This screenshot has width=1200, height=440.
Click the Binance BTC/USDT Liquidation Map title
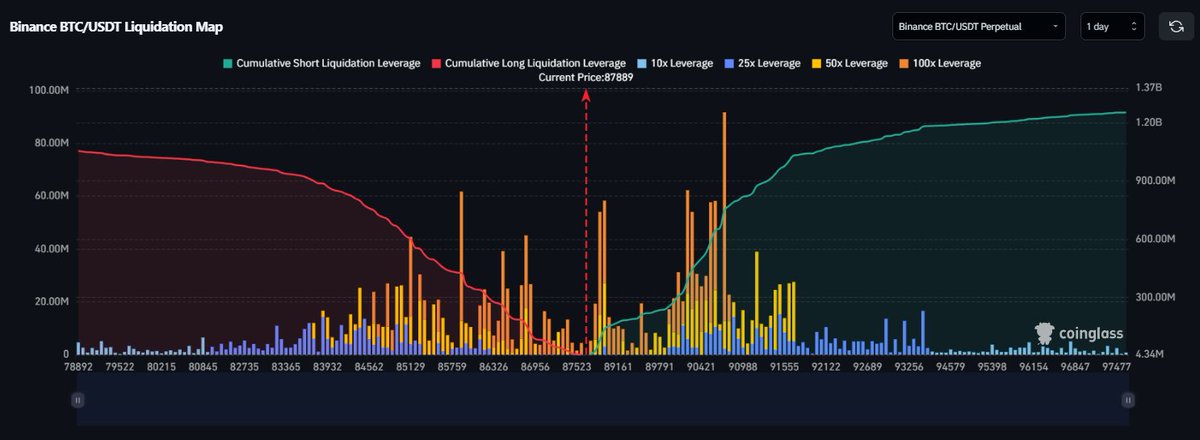tap(116, 27)
